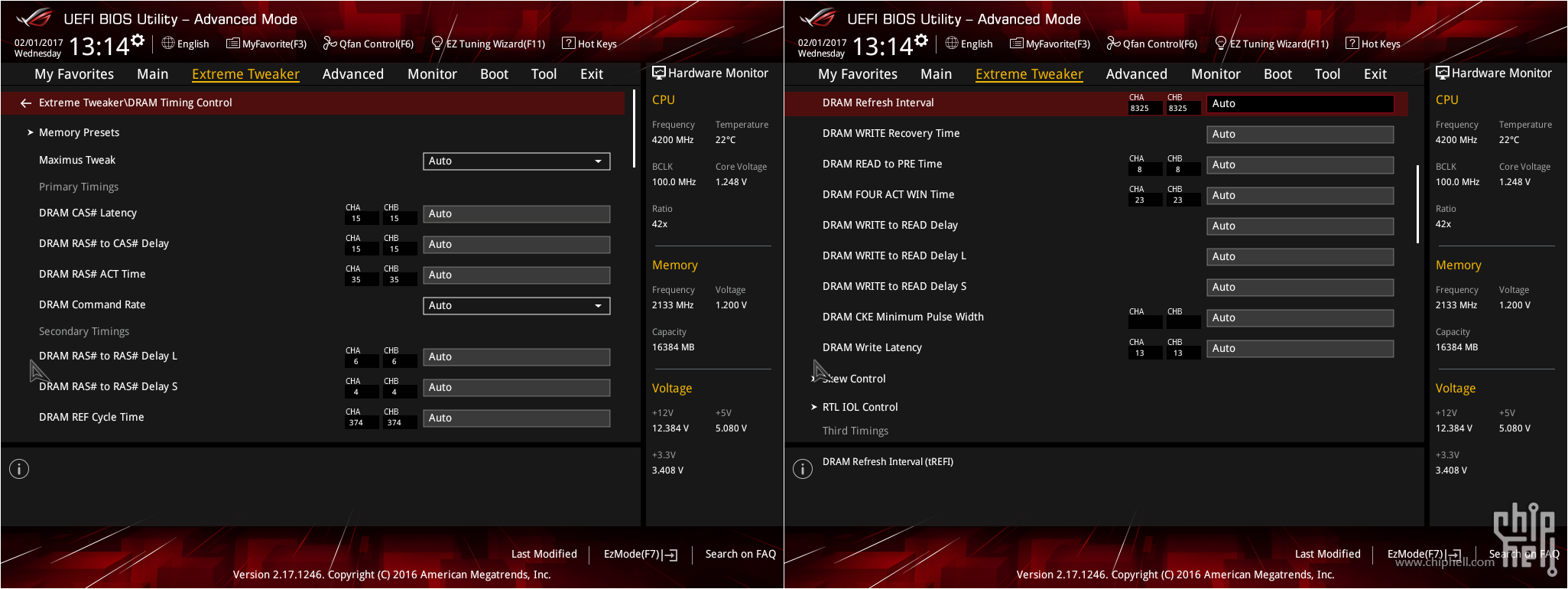Open the settings gear beside the right window clock
The height and width of the screenshot is (589, 1568).
921,41
